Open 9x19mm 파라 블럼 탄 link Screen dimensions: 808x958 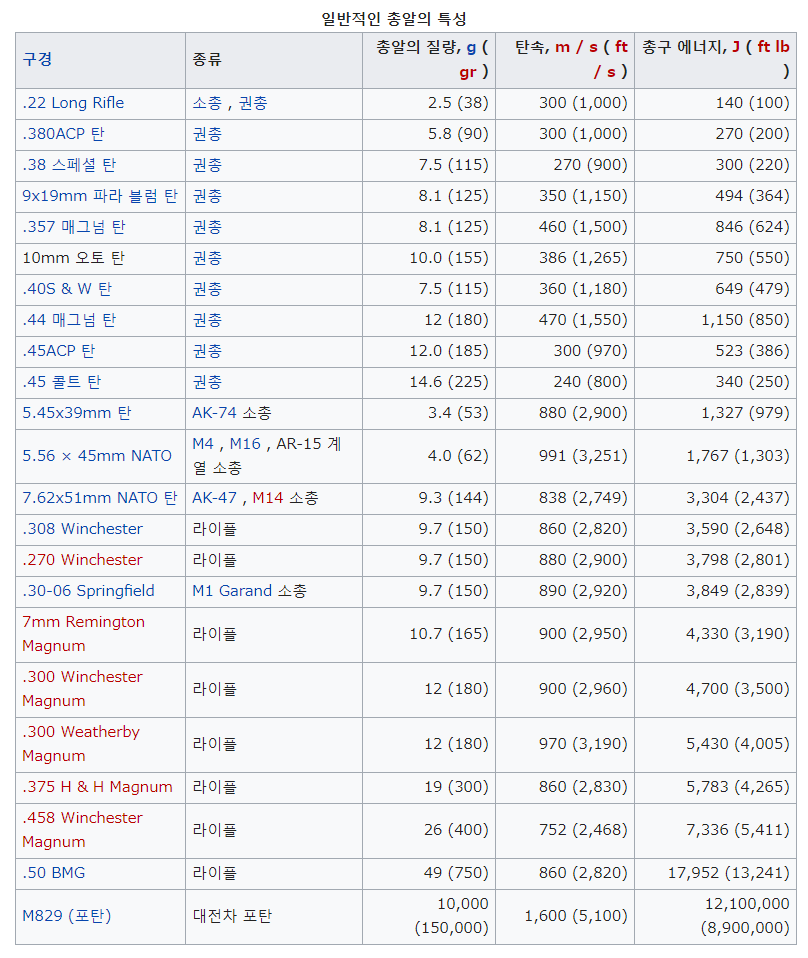click(x=100, y=196)
